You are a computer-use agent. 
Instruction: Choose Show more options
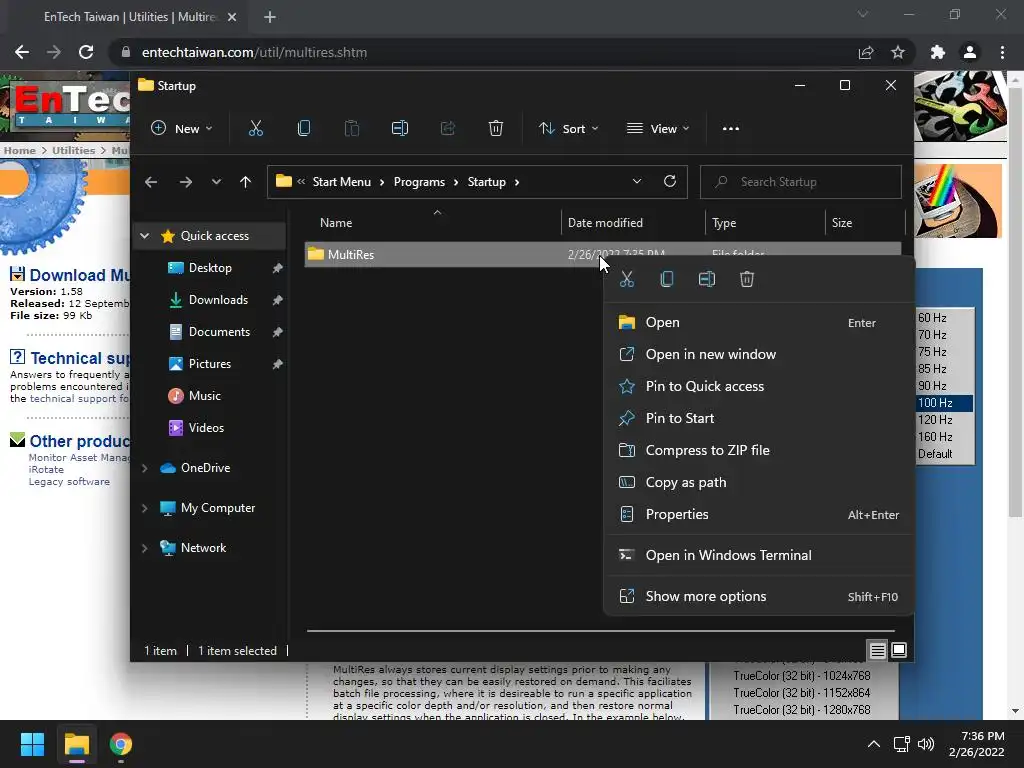coord(758,597)
